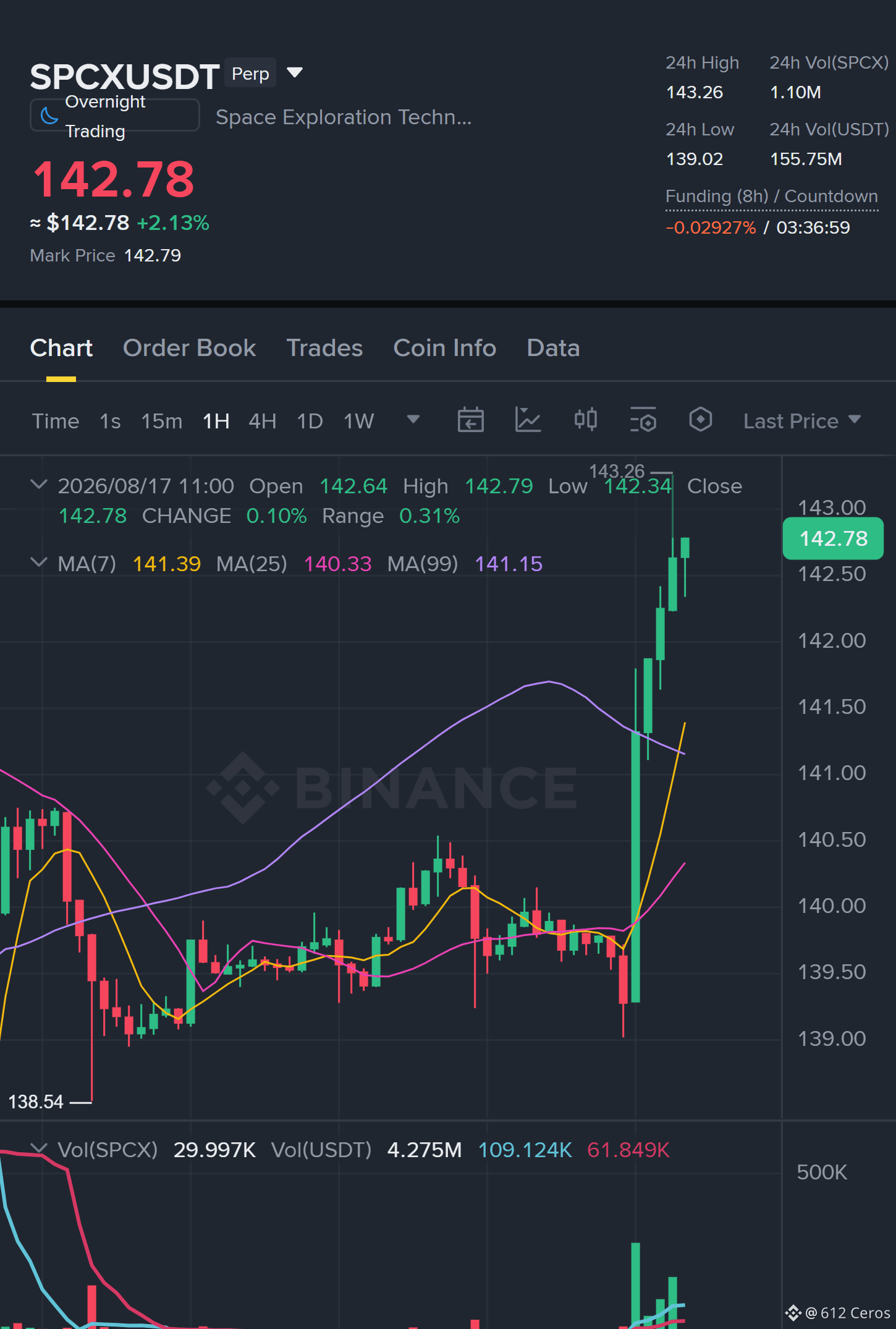Select the Time chart view
This screenshot has width=896, height=1329.
coord(56,421)
